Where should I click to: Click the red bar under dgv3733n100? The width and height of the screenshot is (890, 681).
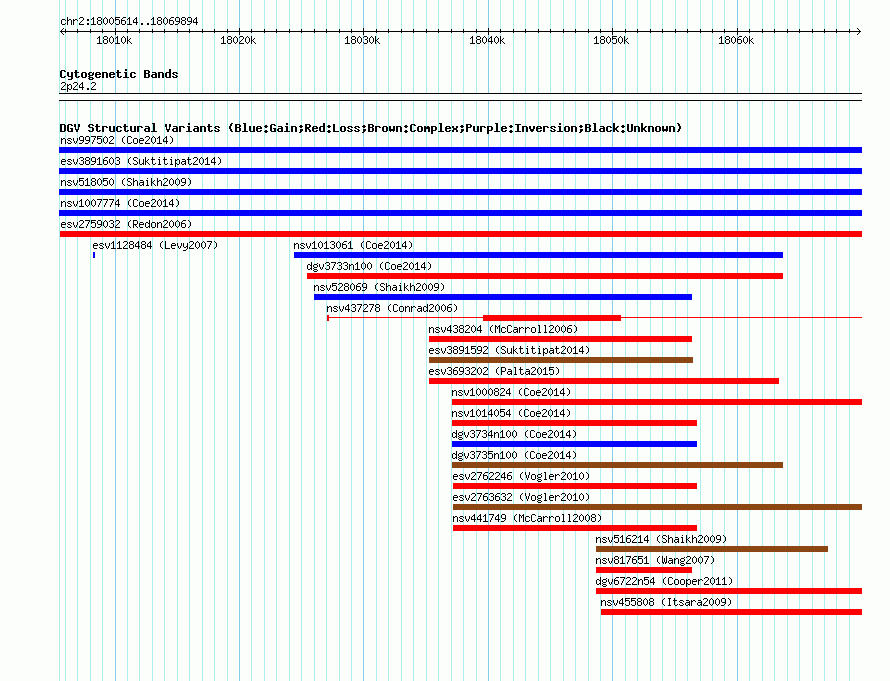(x=545, y=276)
